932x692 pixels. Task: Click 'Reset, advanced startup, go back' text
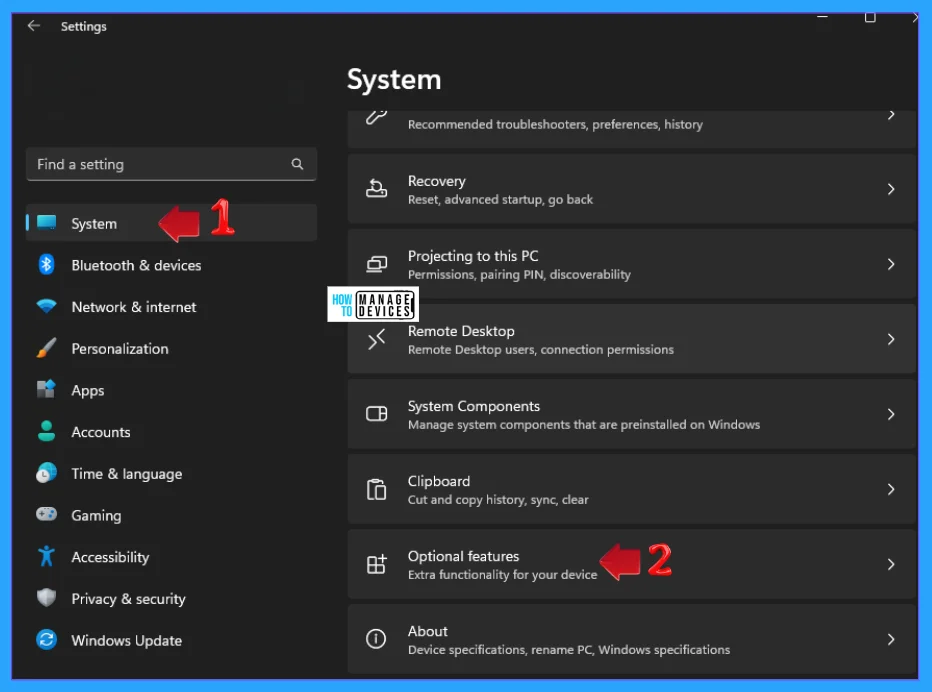[x=500, y=199]
